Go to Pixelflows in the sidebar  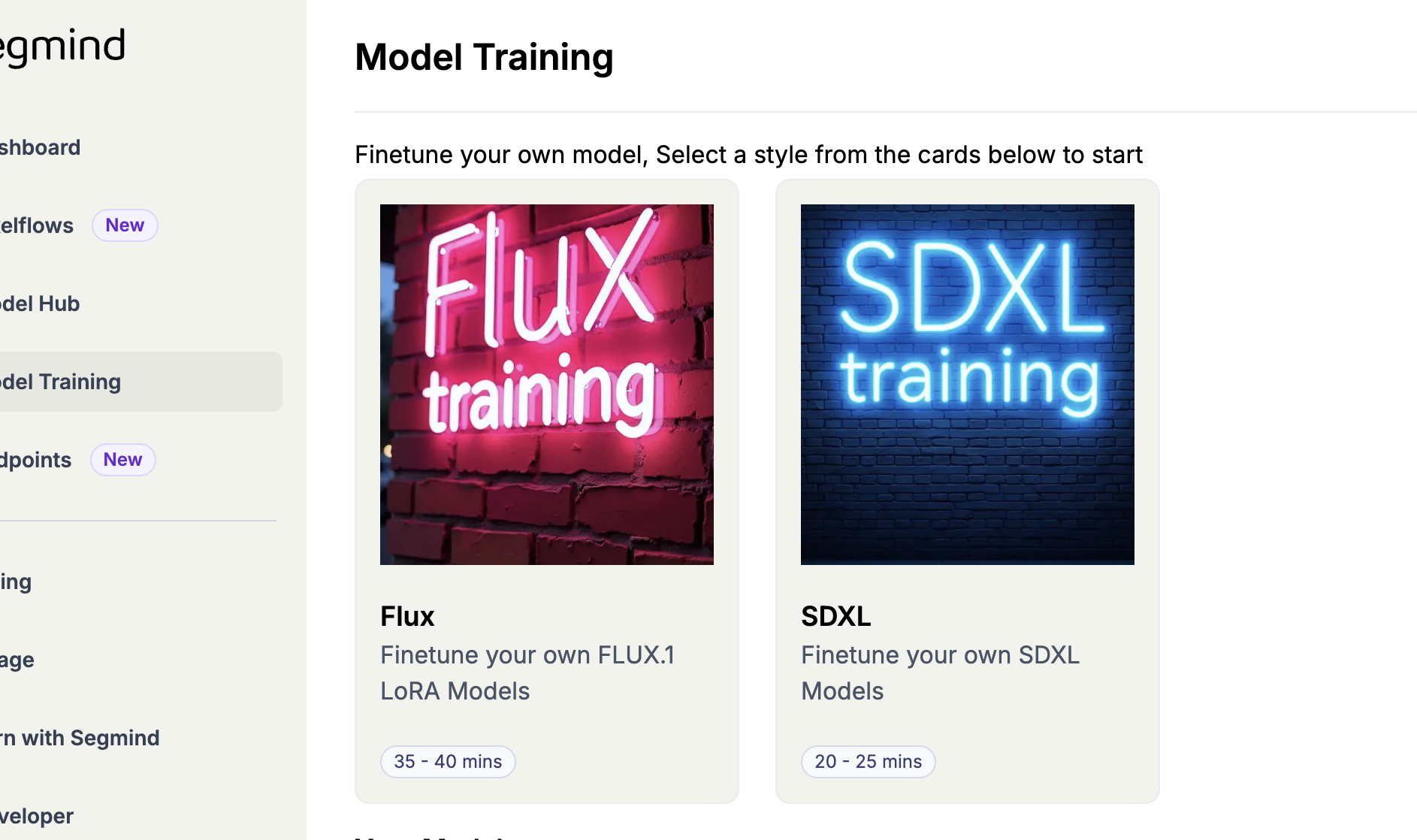point(37,225)
